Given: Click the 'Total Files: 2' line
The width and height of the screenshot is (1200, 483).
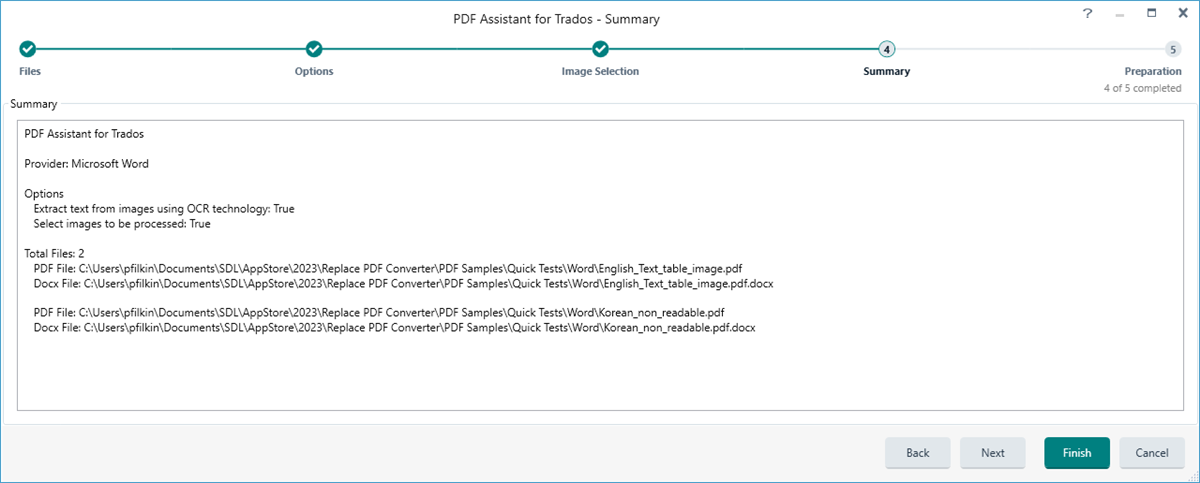Looking at the screenshot, I should click(x=55, y=254).
